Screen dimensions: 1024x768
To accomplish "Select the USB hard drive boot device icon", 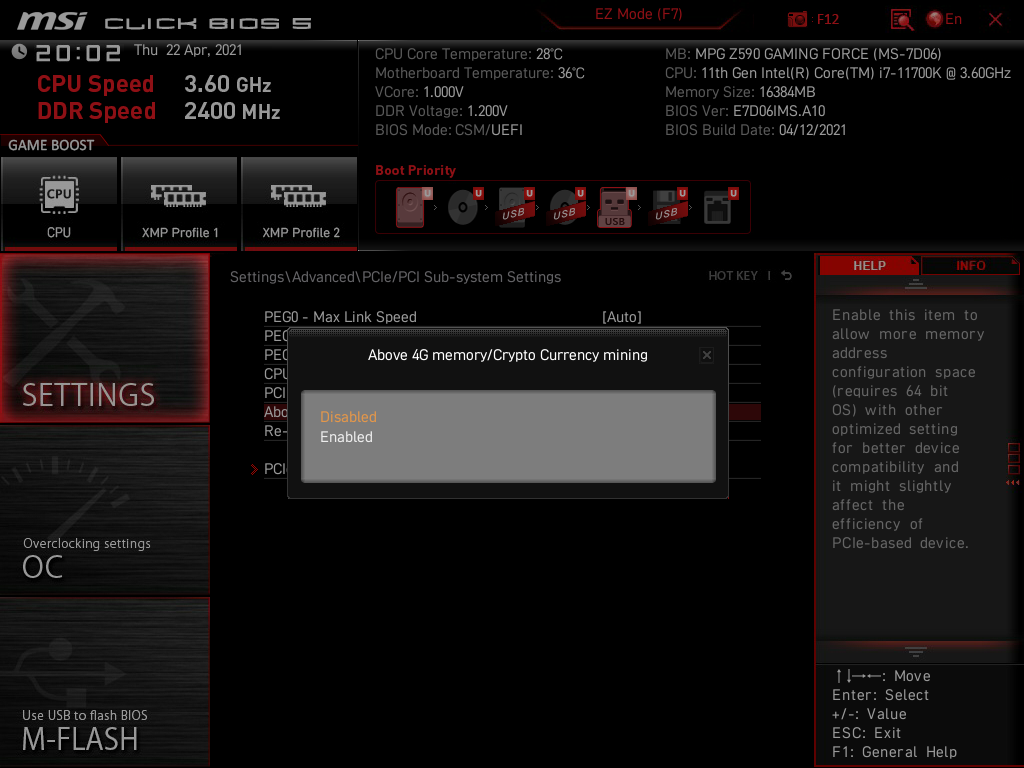I will (x=515, y=207).
